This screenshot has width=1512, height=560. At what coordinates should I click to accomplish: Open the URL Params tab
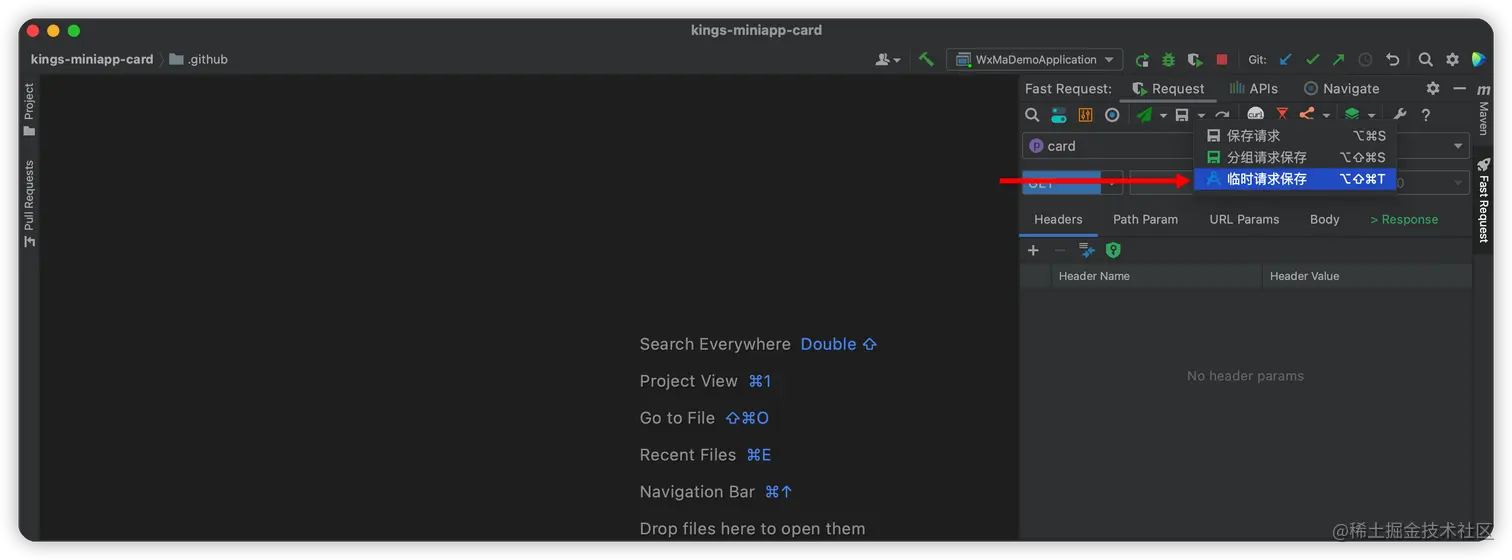[x=1244, y=219]
